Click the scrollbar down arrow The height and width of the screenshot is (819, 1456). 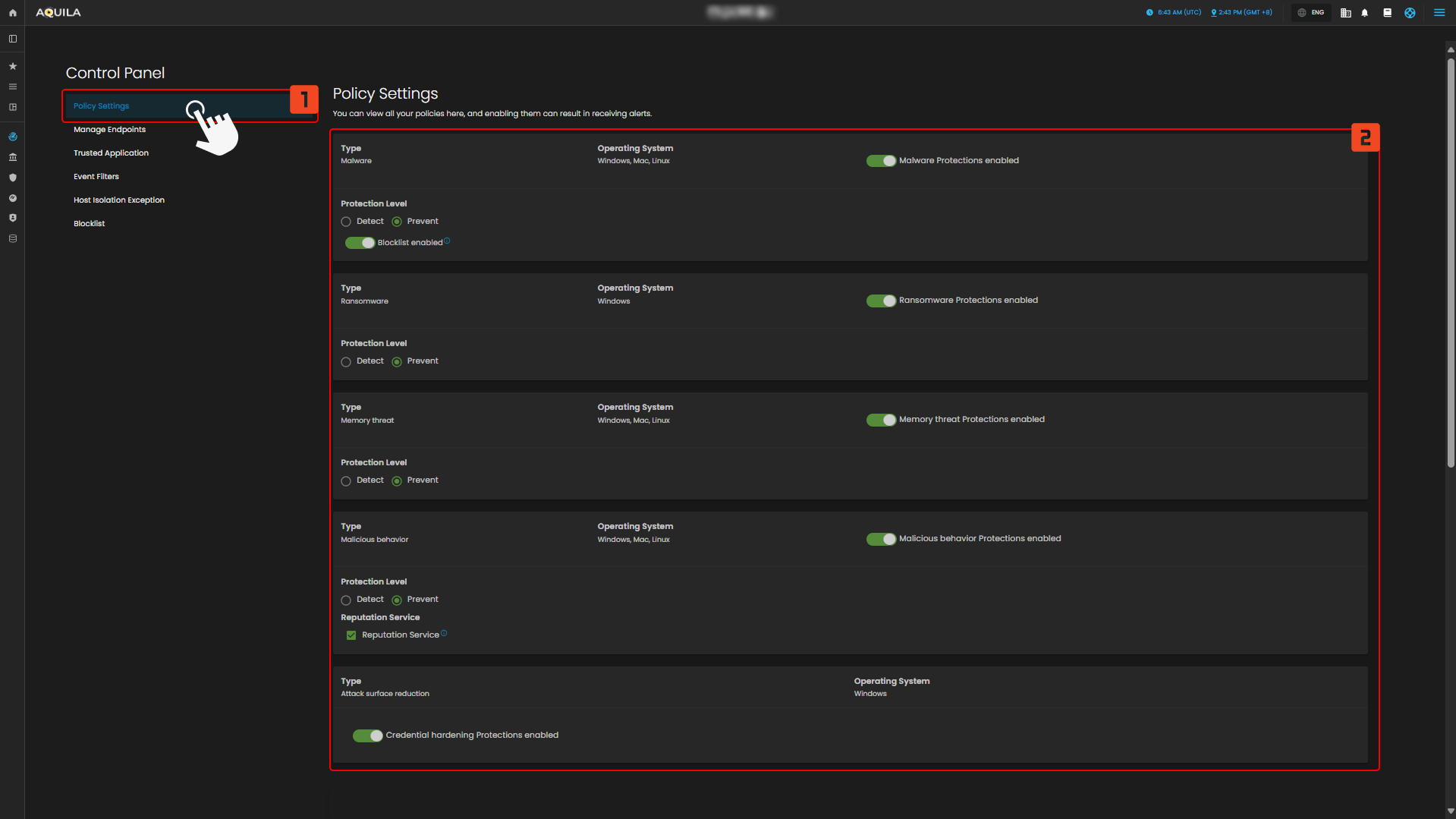1450,811
